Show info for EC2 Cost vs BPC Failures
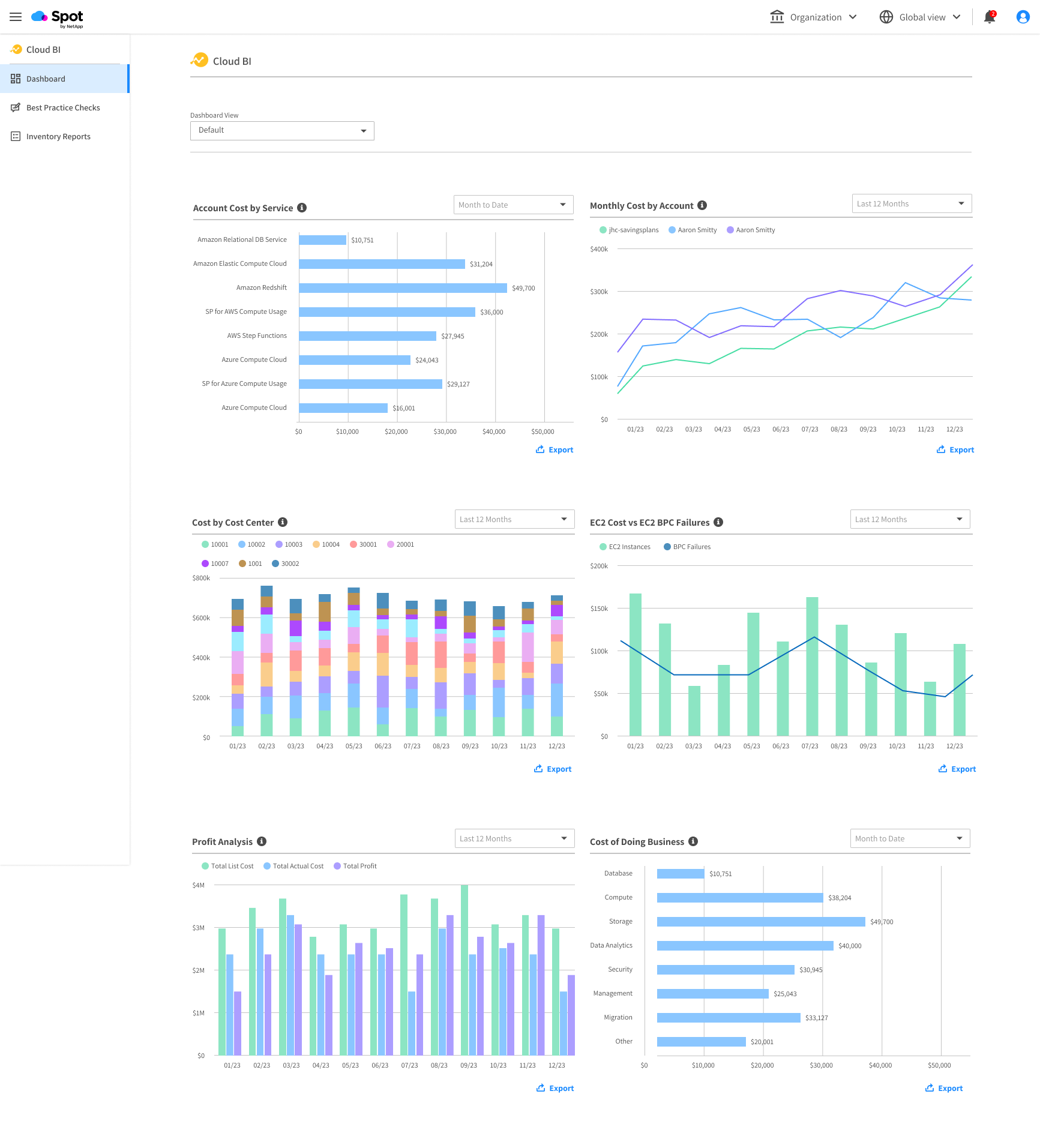This screenshot has height=1148, width=1040. (x=718, y=522)
